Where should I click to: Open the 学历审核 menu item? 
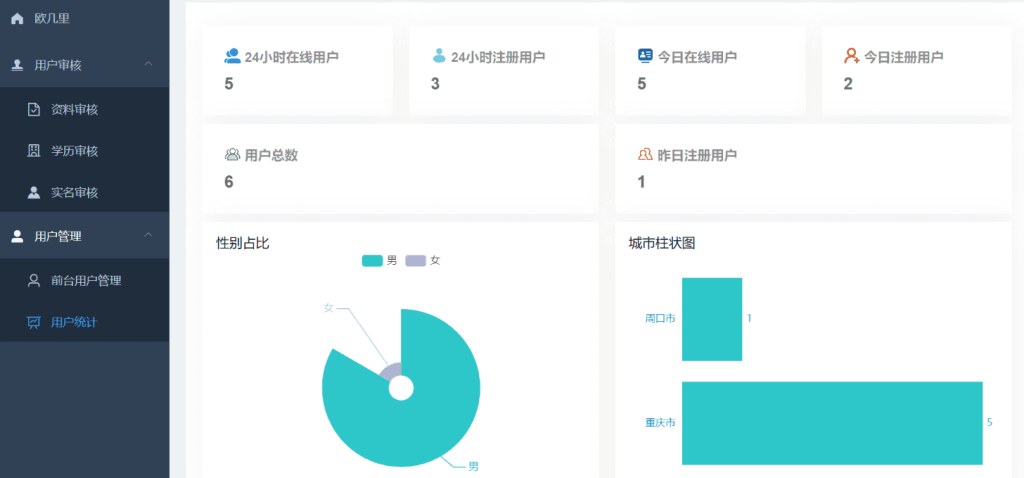tap(74, 151)
